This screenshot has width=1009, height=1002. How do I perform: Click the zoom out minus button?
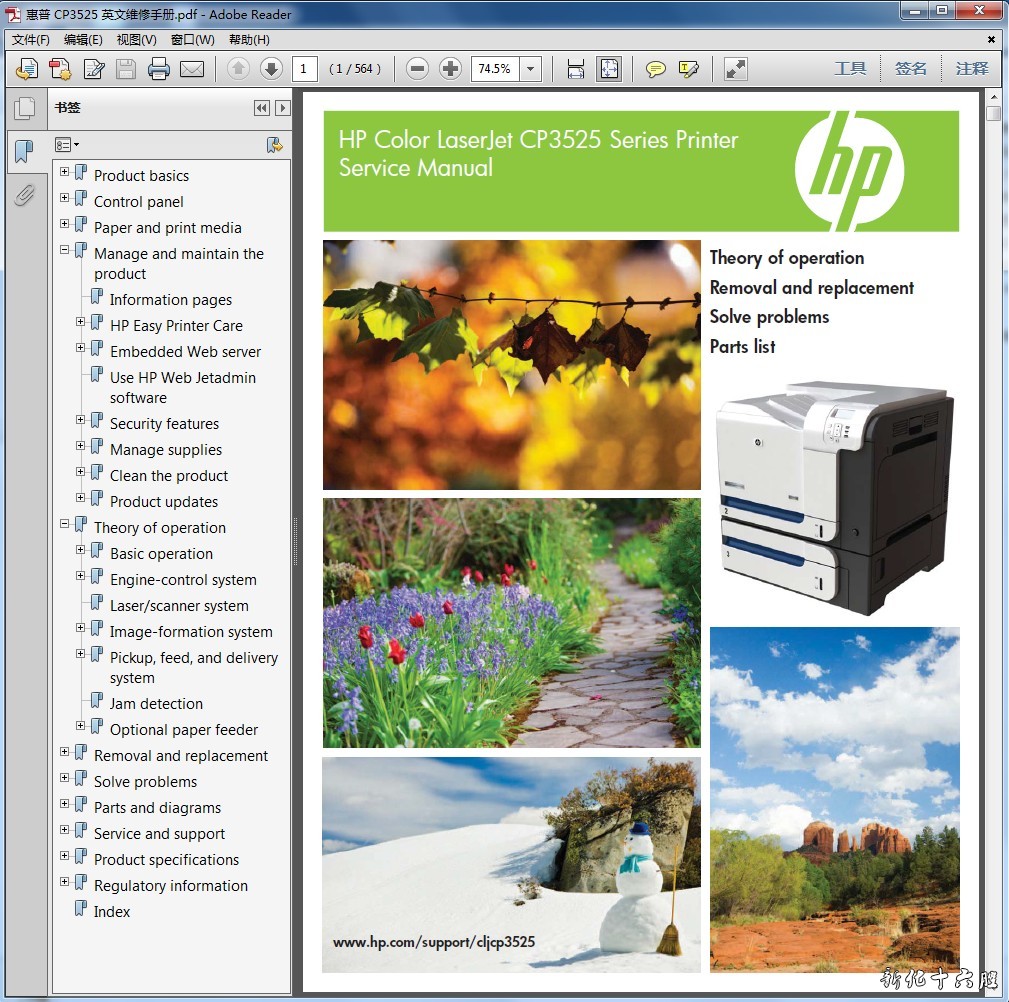click(418, 69)
